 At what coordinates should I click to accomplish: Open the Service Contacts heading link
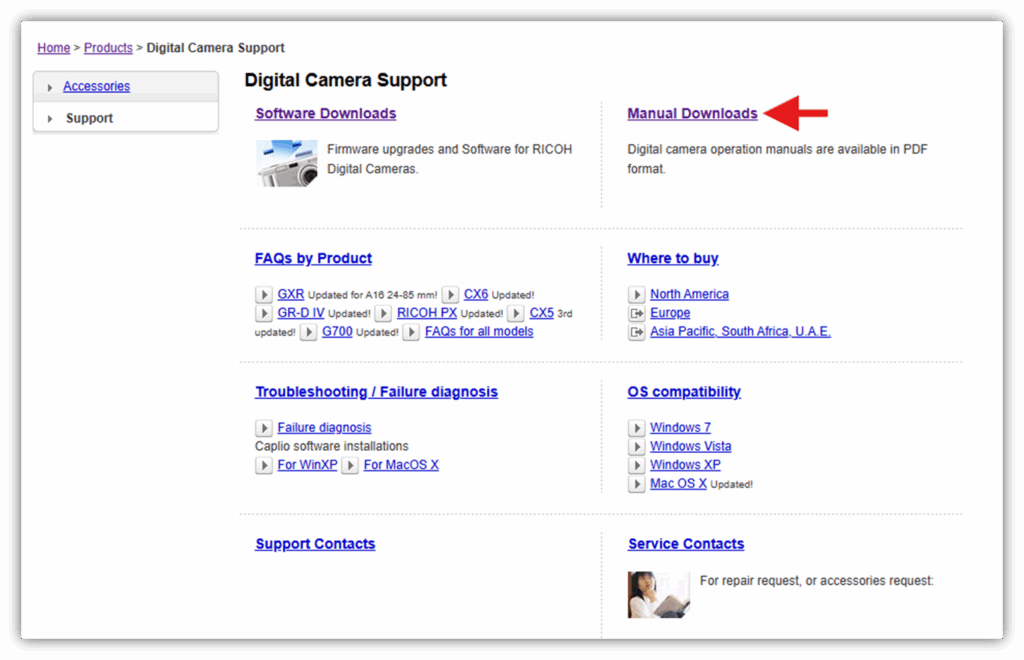686,544
